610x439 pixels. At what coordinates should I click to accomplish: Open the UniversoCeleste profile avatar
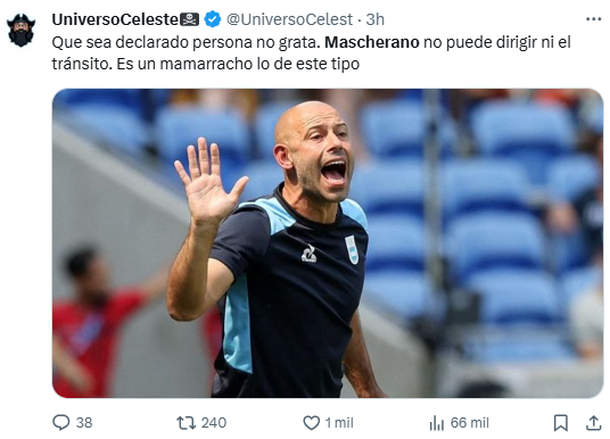21,30
